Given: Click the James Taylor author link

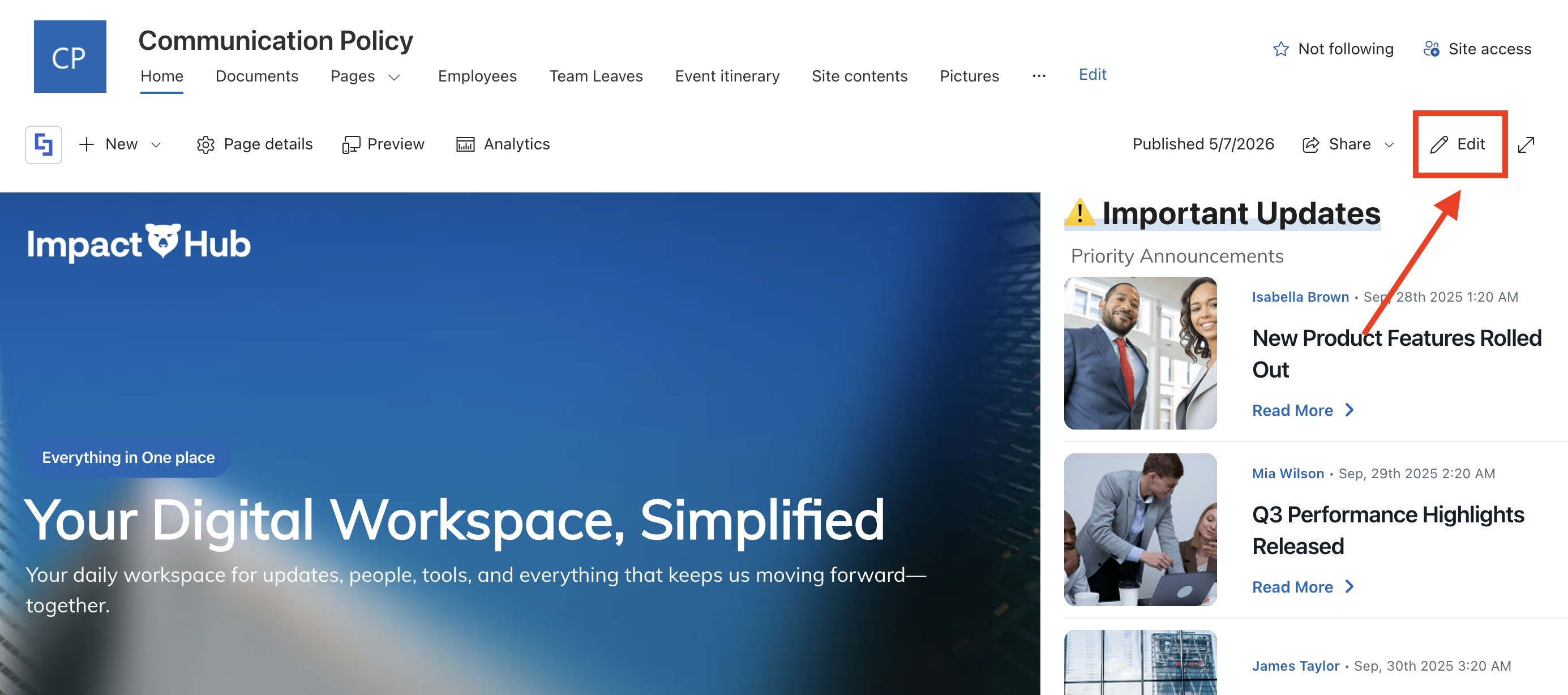Looking at the screenshot, I should (1296, 666).
